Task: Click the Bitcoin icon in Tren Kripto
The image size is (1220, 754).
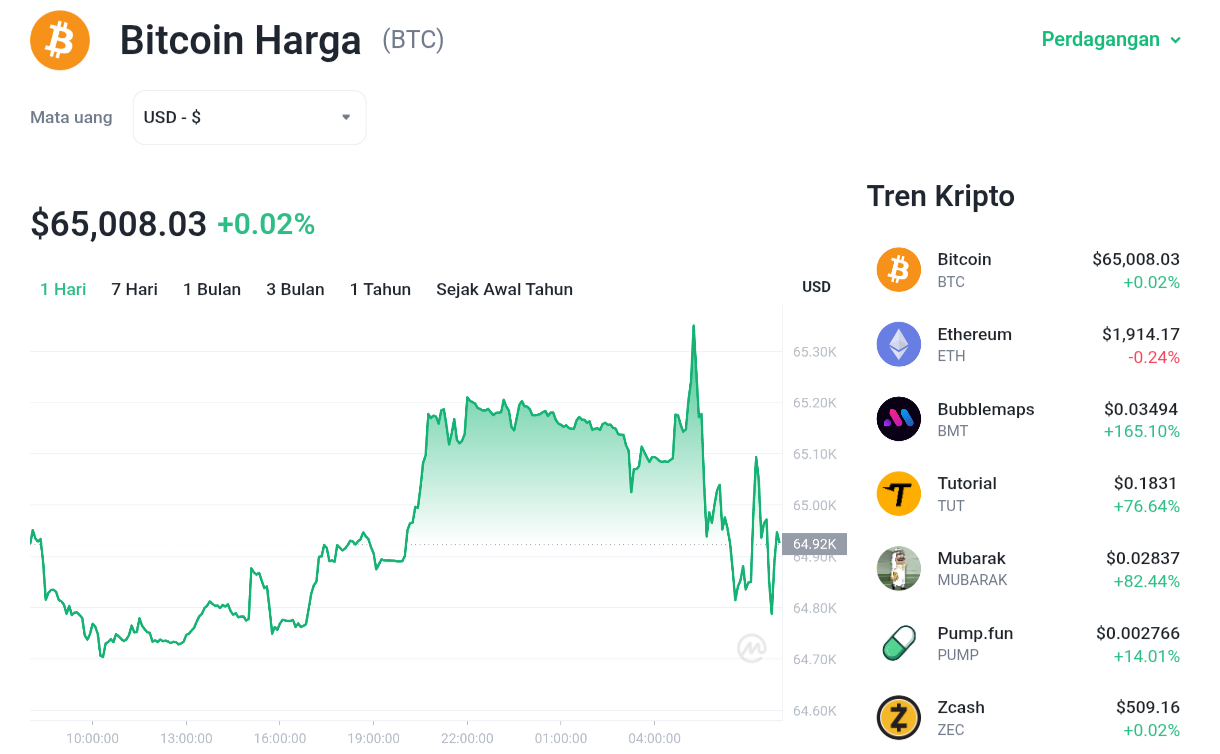Action: tap(898, 270)
